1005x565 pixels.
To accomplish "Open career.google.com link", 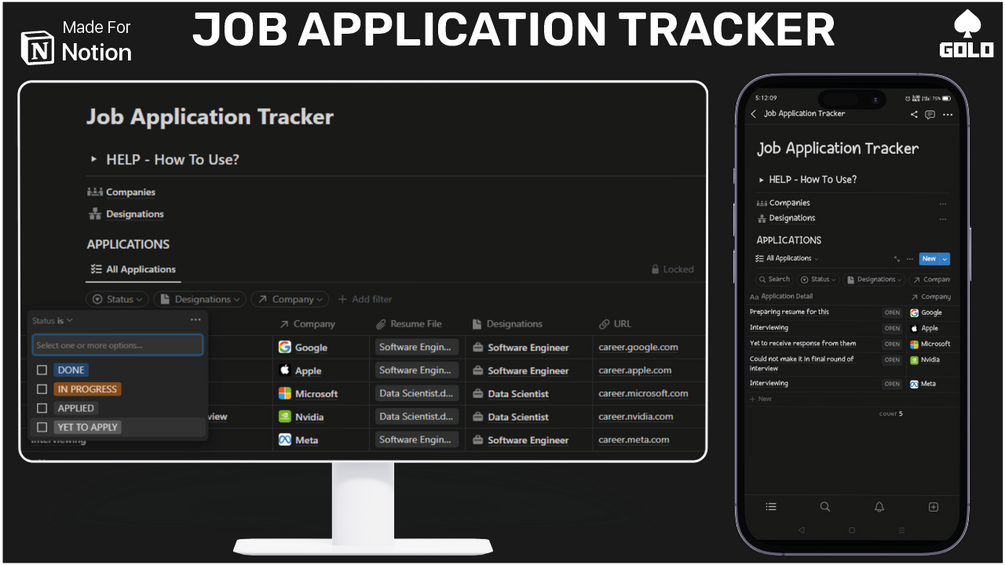I will click(x=638, y=347).
